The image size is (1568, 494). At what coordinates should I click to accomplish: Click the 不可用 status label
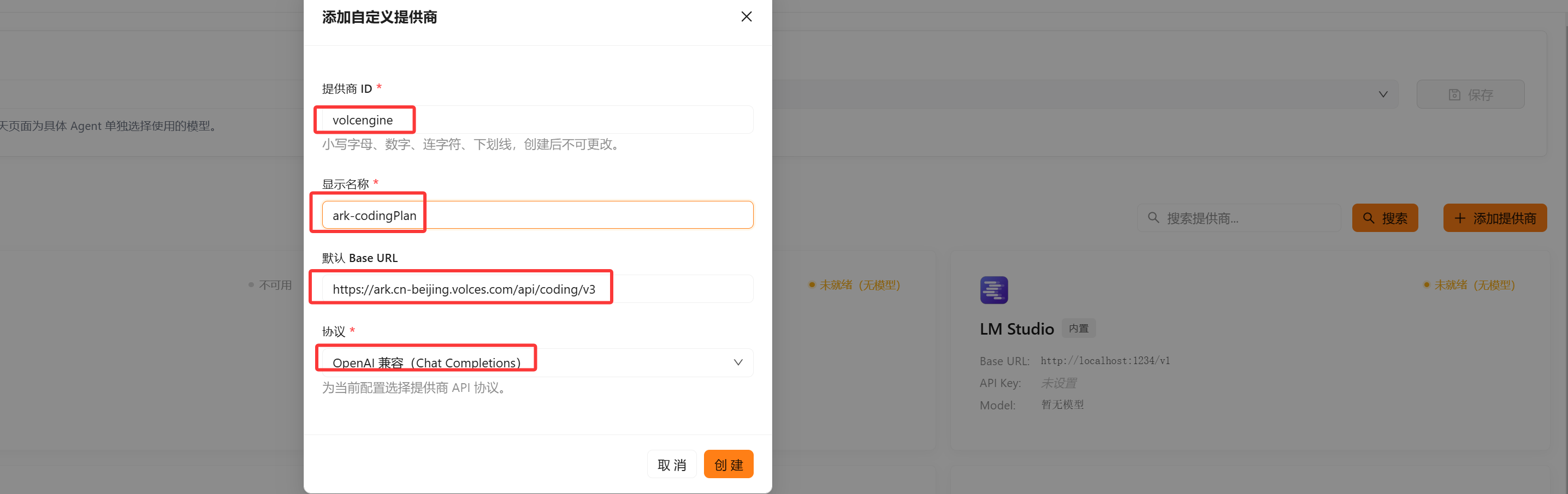point(275,285)
